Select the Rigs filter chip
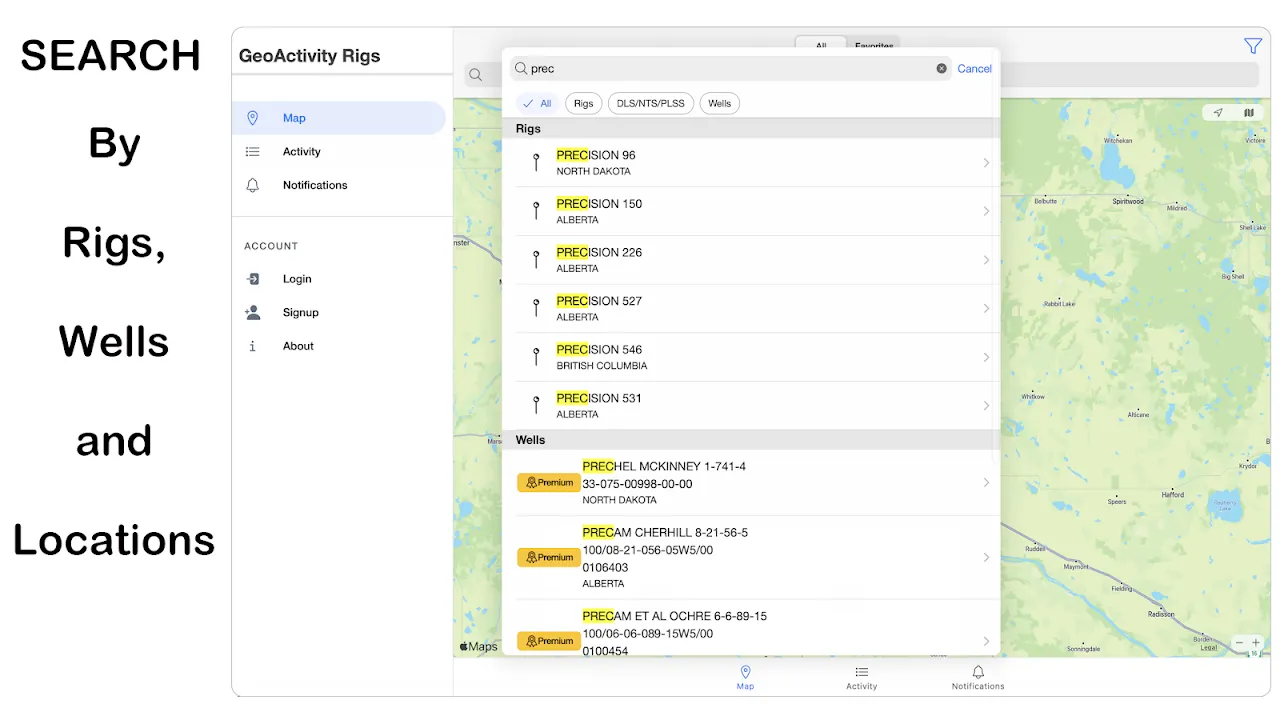 coord(584,103)
